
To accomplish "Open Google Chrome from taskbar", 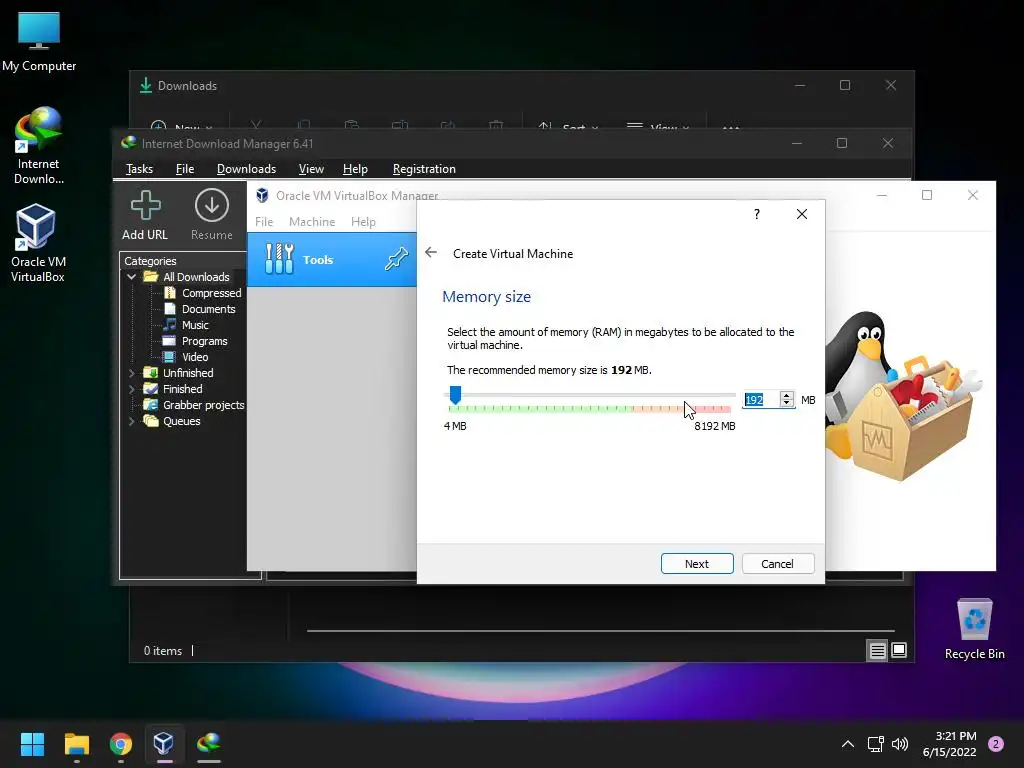I will (x=121, y=743).
